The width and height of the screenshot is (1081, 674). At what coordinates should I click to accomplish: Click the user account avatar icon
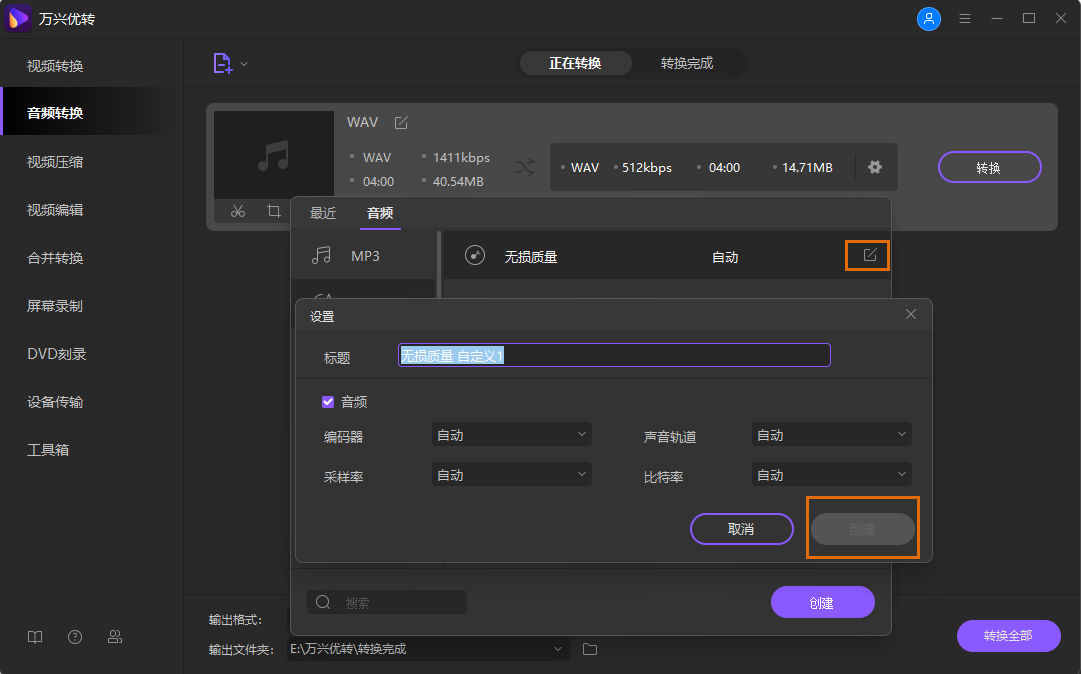(x=929, y=19)
